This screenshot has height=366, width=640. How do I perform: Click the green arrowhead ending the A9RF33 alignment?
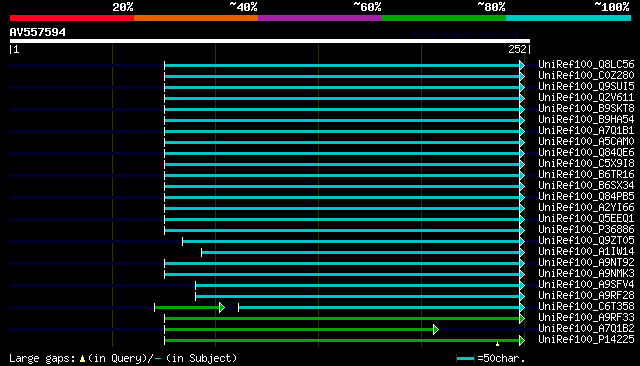522,318
